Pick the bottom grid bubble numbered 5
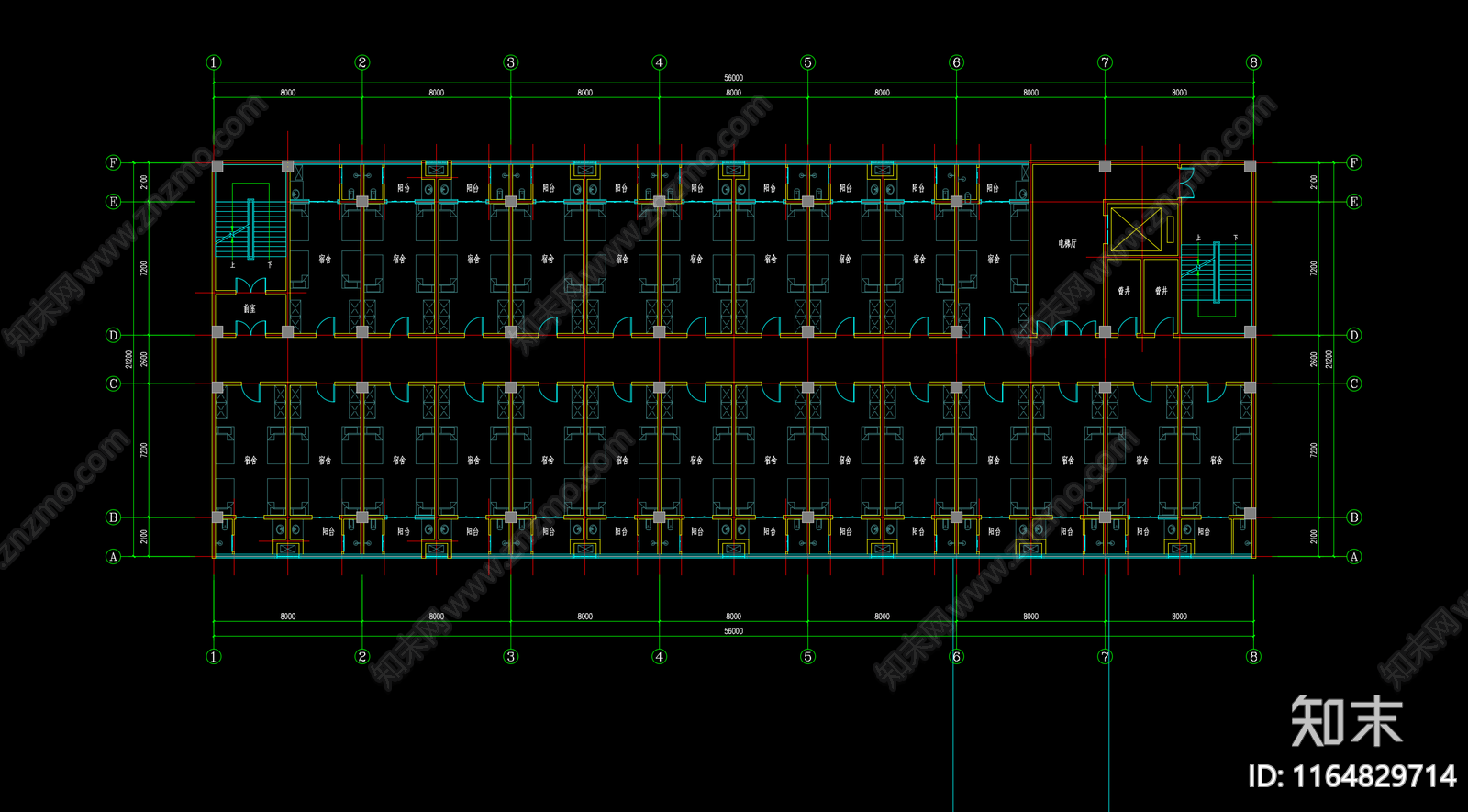 click(808, 656)
